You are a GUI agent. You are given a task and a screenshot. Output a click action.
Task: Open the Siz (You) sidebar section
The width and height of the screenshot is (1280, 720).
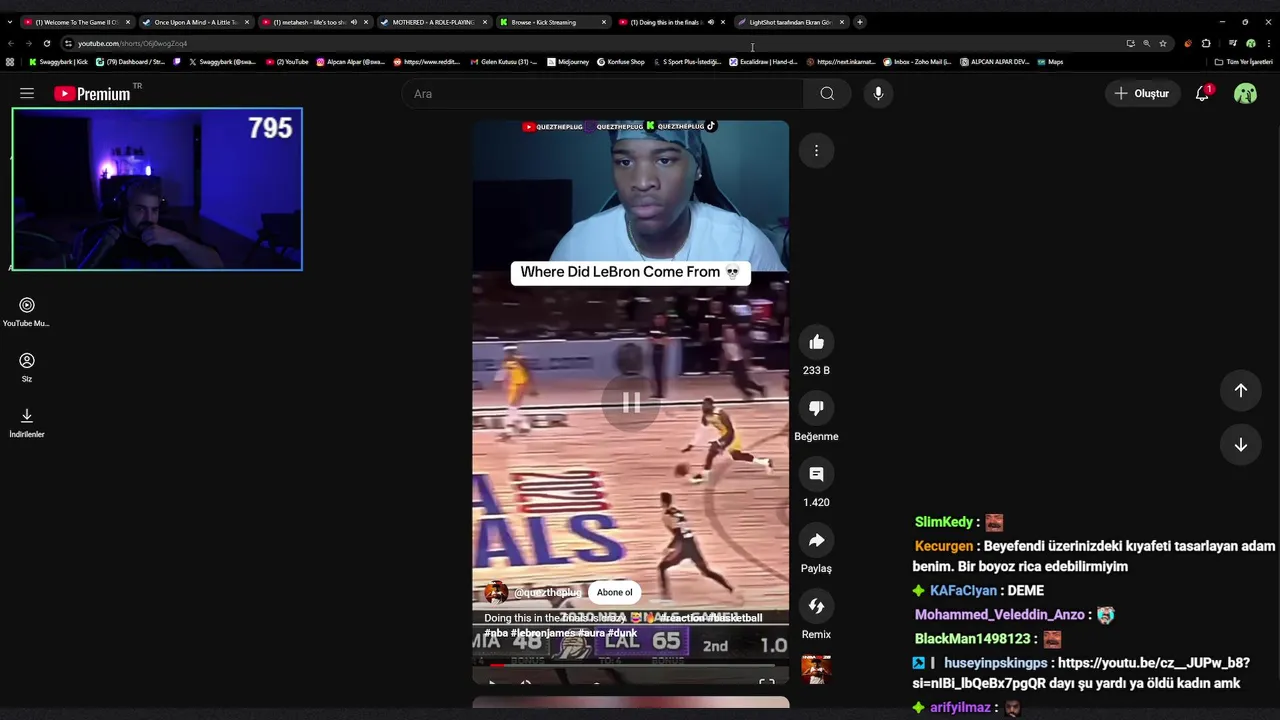point(26,367)
